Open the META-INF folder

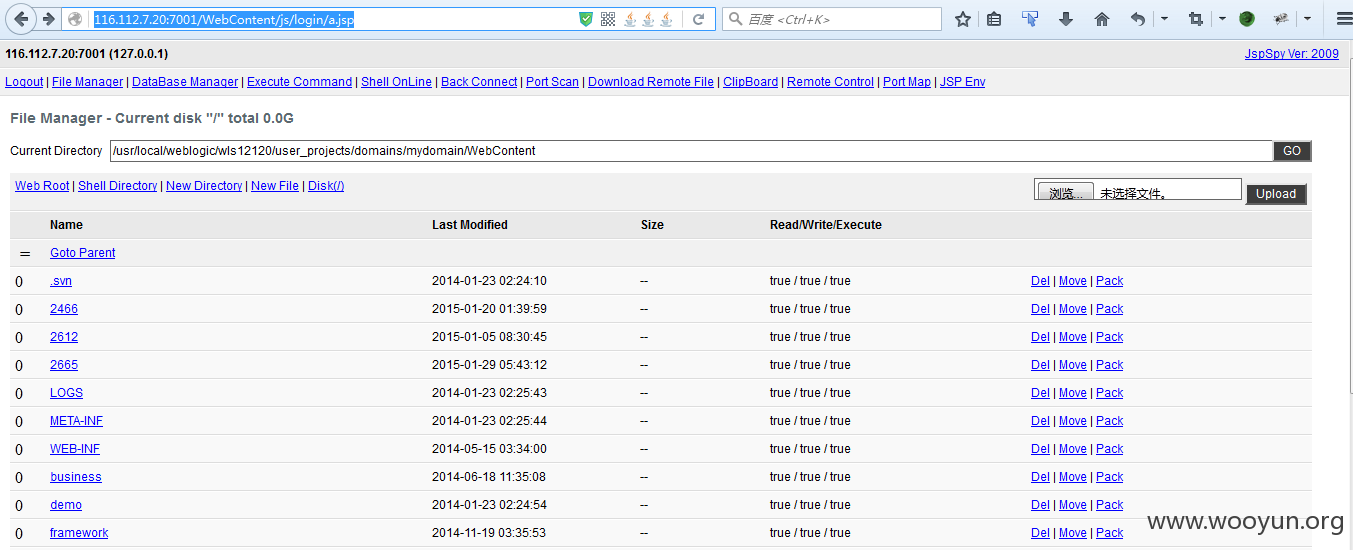(x=76, y=421)
